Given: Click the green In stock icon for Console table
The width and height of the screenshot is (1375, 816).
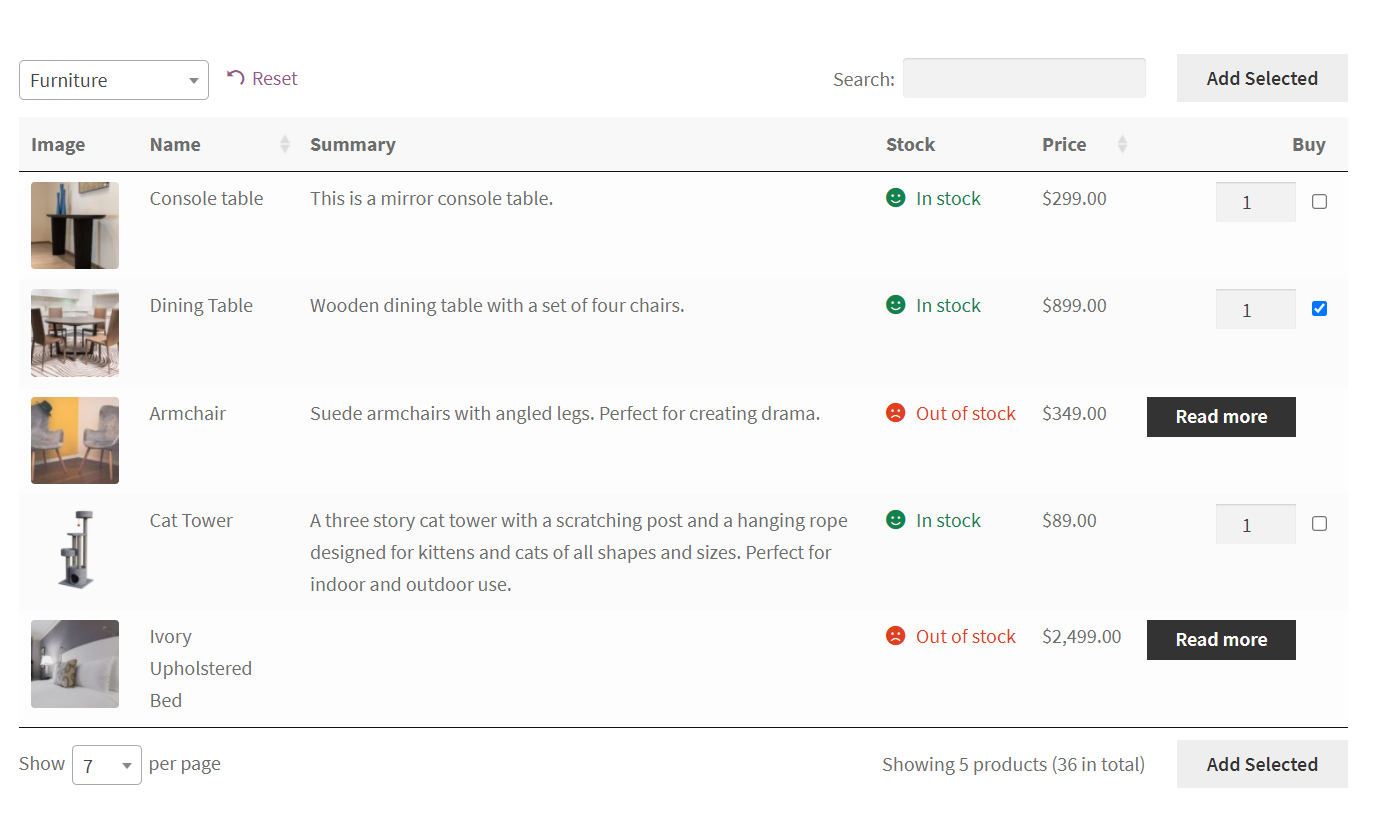Looking at the screenshot, I should click(x=894, y=198).
